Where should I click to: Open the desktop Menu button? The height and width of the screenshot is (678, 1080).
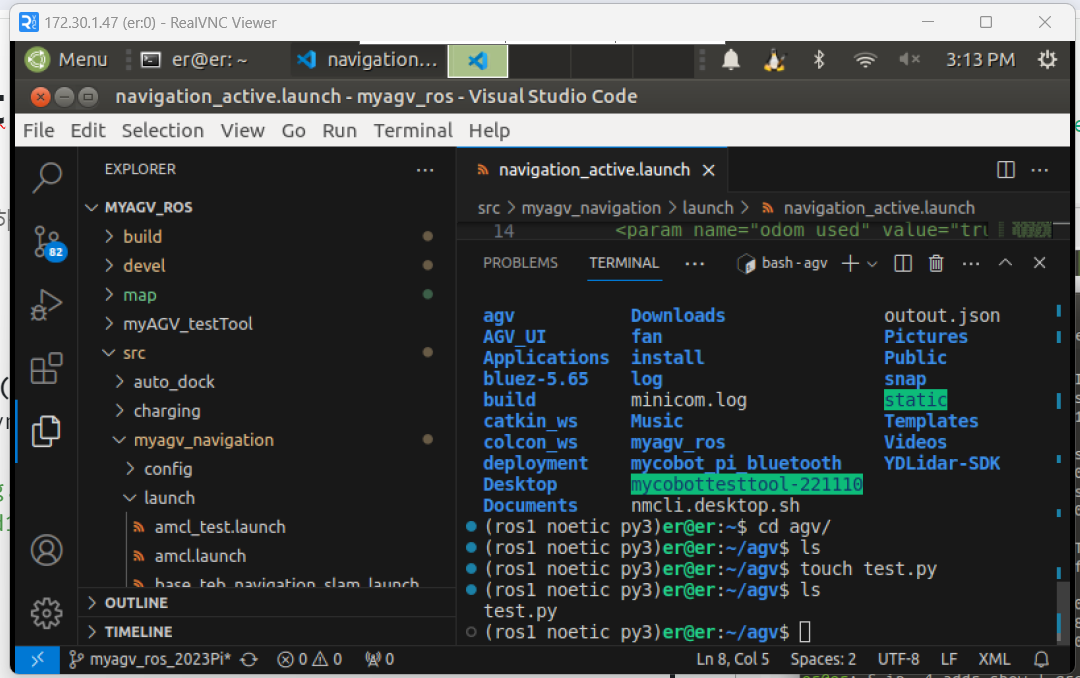point(67,60)
